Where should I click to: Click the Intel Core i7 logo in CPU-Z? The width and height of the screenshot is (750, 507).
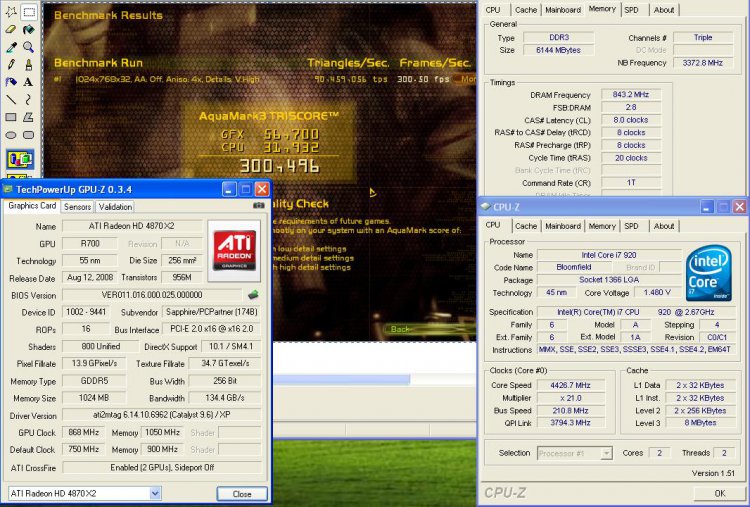(x=708, y=273)
